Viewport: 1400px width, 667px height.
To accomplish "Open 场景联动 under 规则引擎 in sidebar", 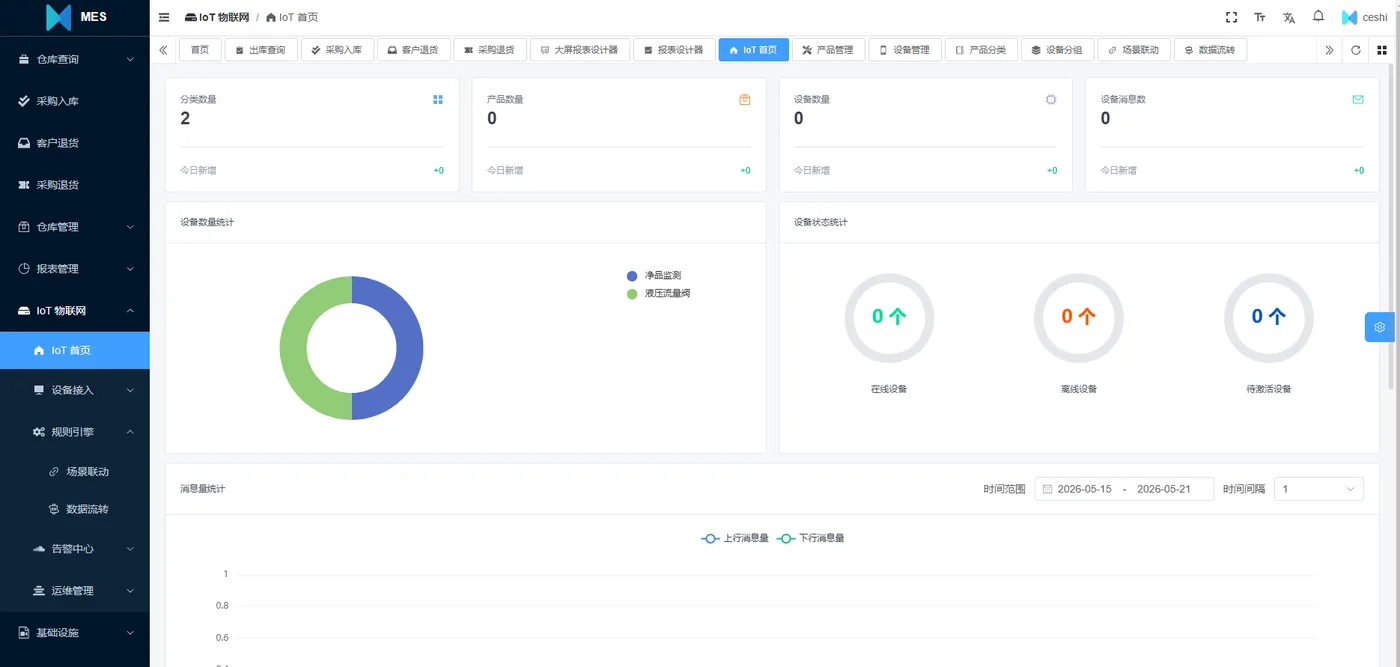I will 75,471.
